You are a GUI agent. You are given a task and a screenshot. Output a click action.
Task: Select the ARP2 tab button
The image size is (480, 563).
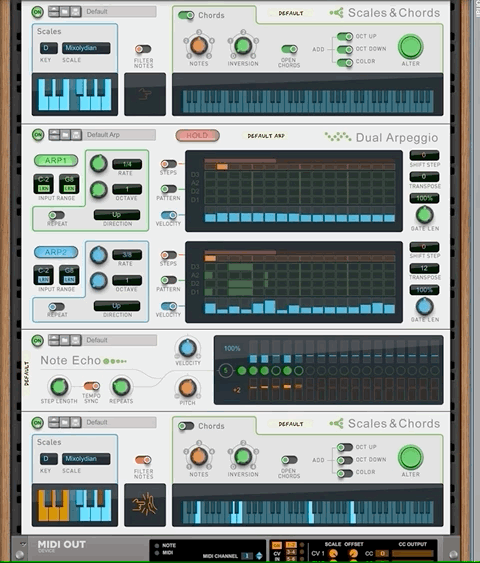pyautogui.click(x=56, y=252)
